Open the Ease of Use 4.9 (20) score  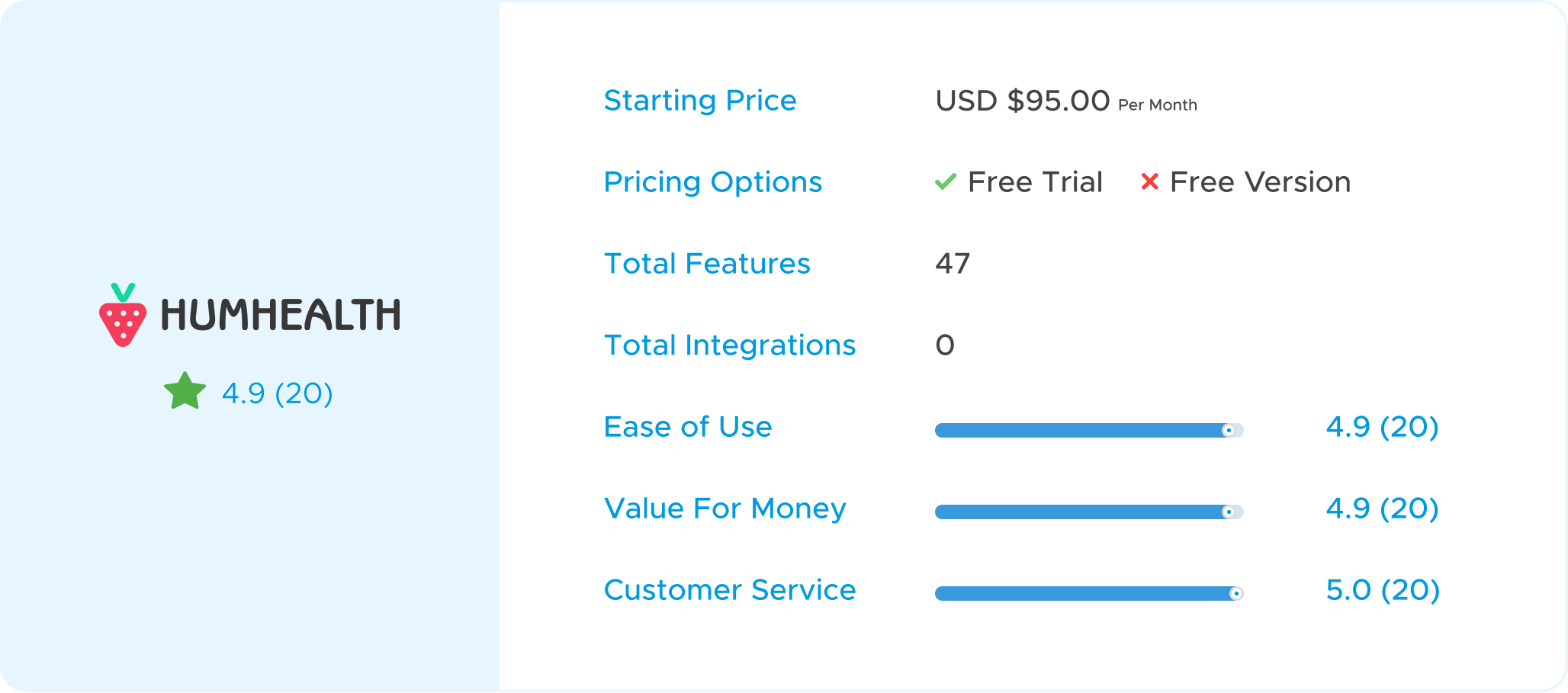(1383, 427)
